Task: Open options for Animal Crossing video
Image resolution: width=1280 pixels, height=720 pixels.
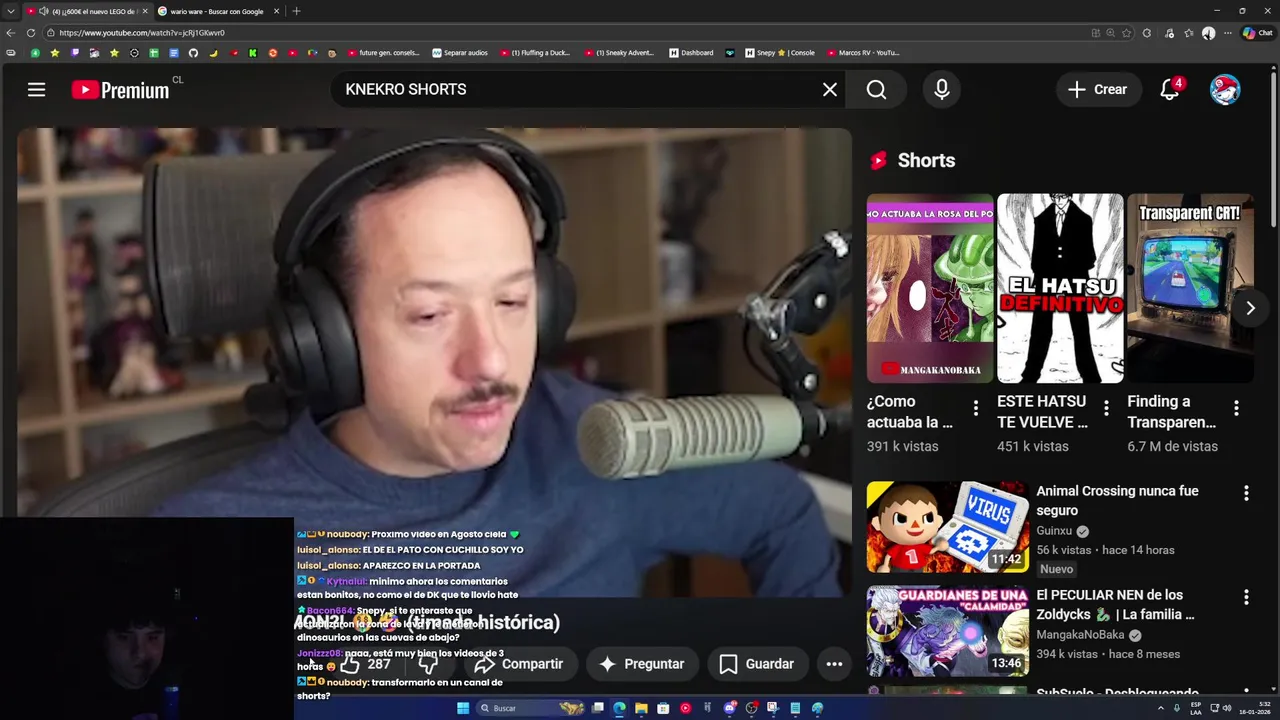Action: pyautogui.click(x=1246, y=493)
